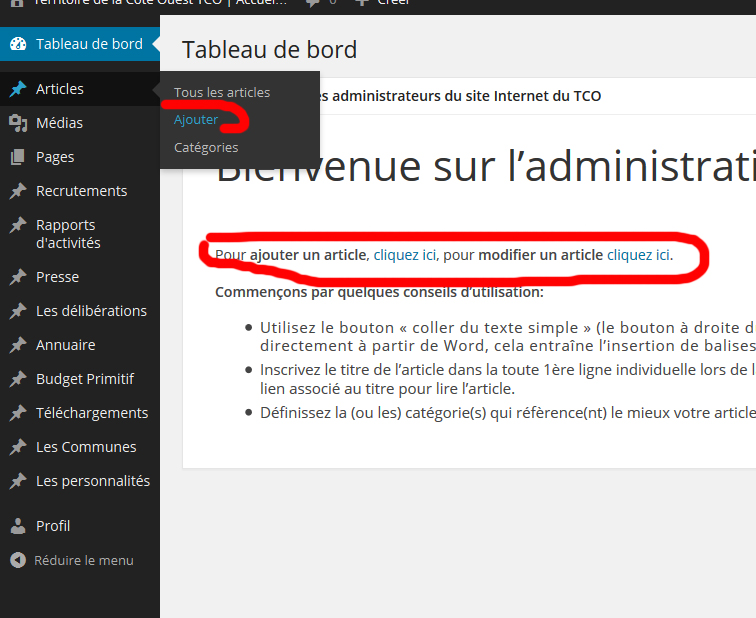Click the site name in admin bar
The height and width of the screenshot is (618, 756).
point(160,2)
